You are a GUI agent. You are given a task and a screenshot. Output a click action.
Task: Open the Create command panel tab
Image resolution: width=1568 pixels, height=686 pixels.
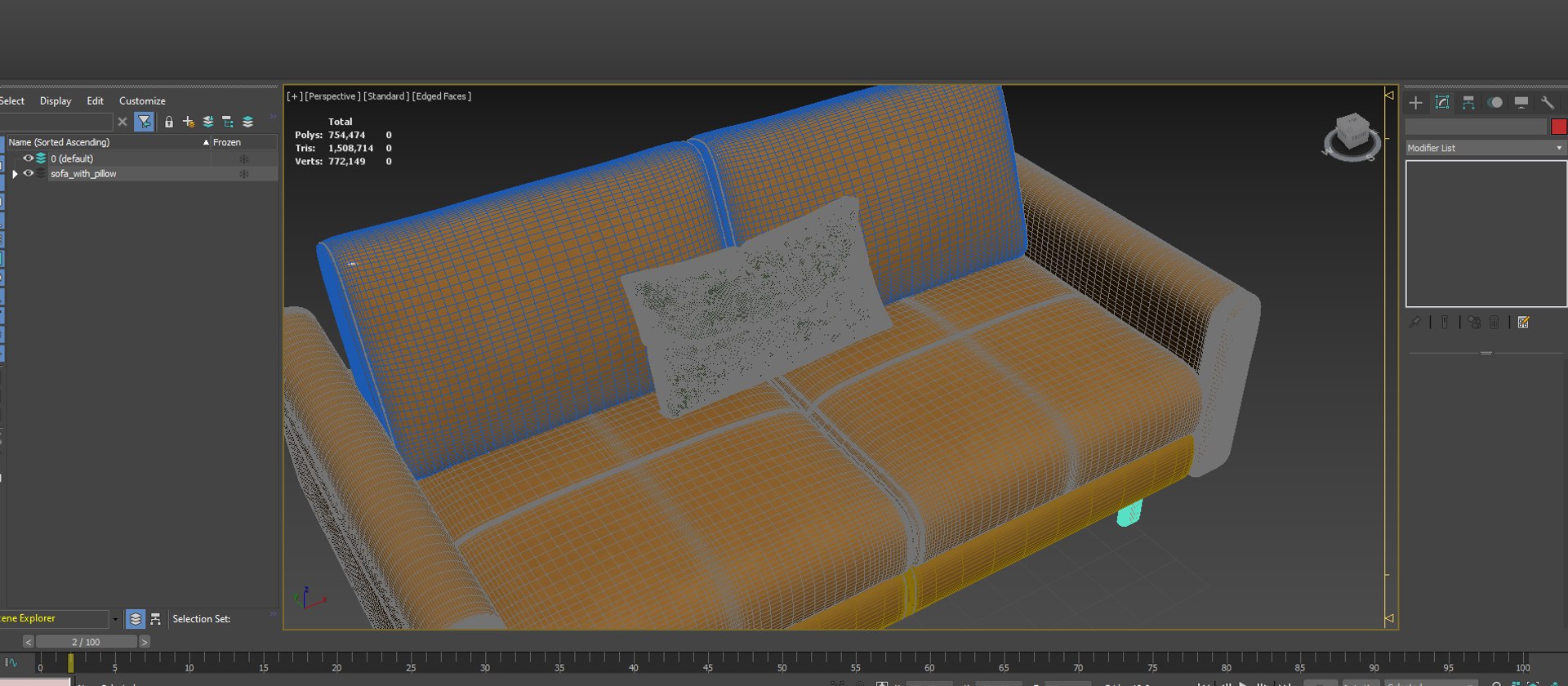pos(1416,102)
